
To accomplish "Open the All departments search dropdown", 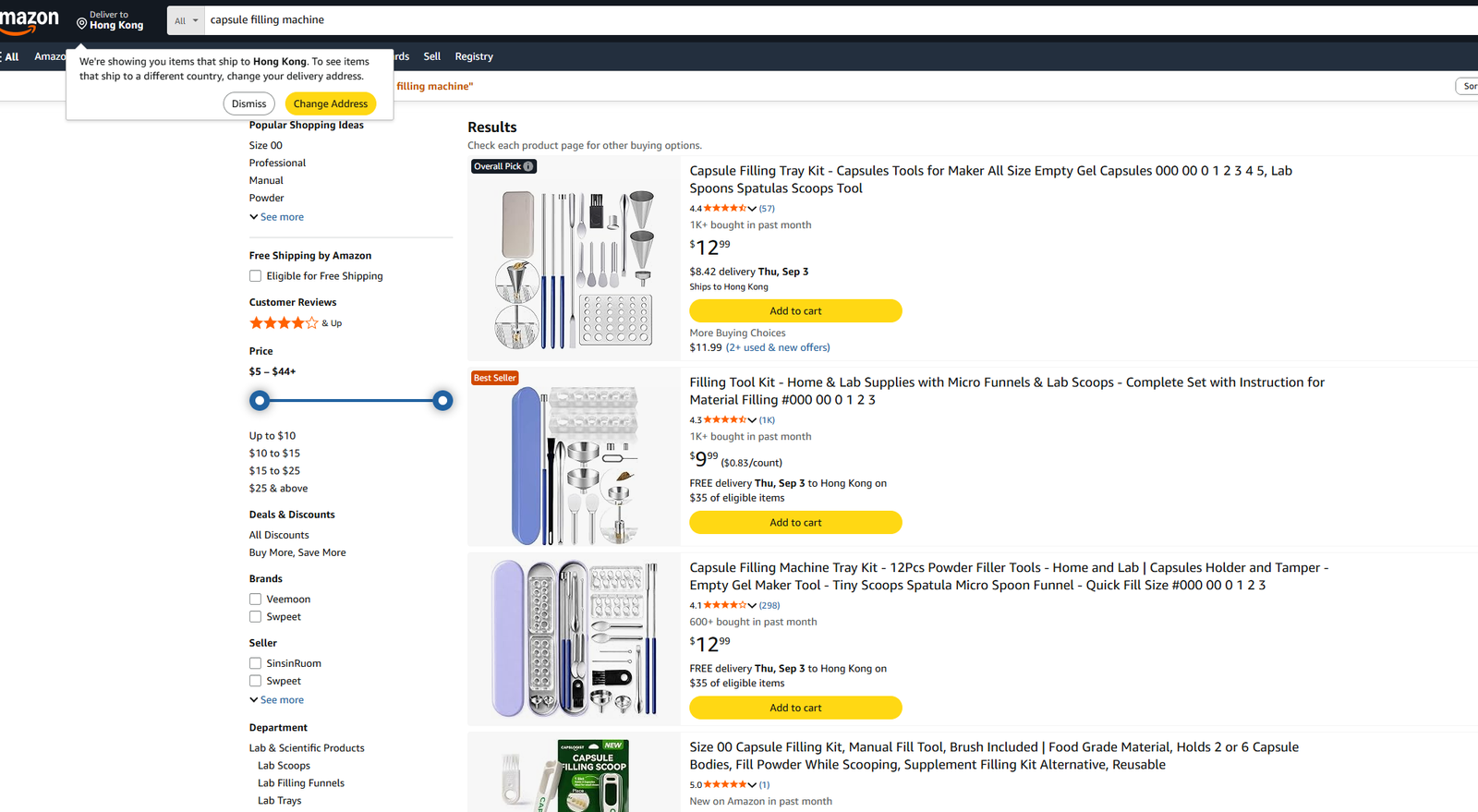I will point(186,20).
